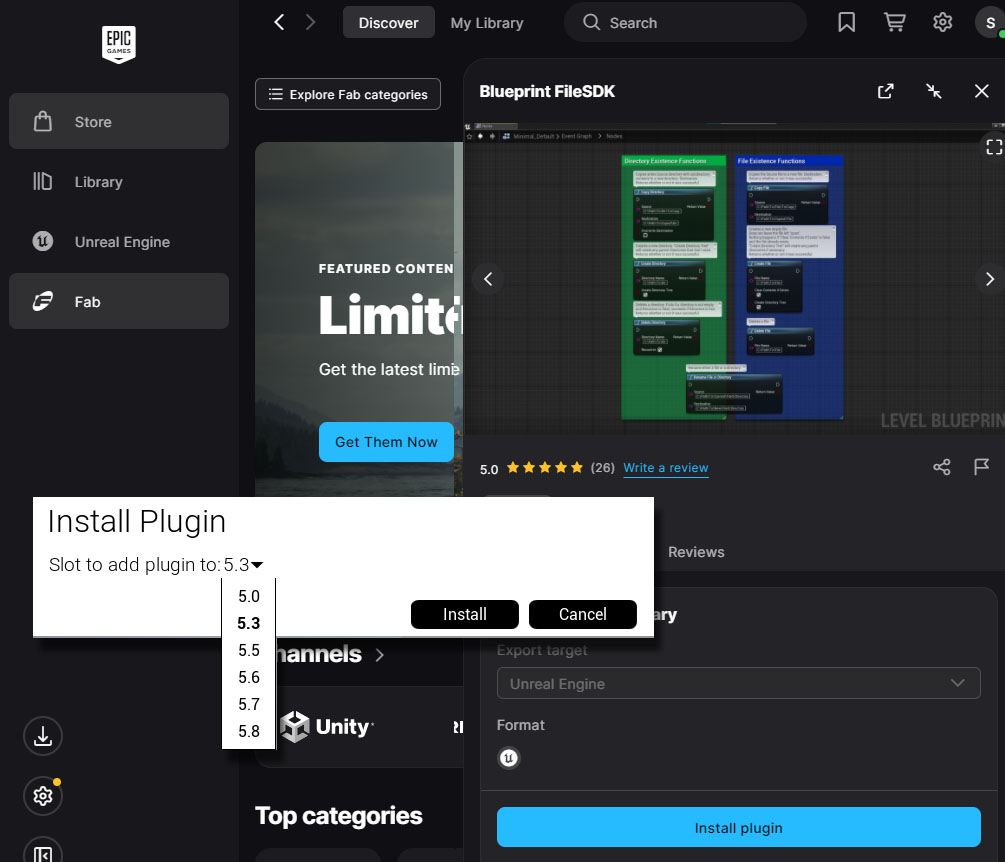Select version 5.0 from list

click(249, 596)
